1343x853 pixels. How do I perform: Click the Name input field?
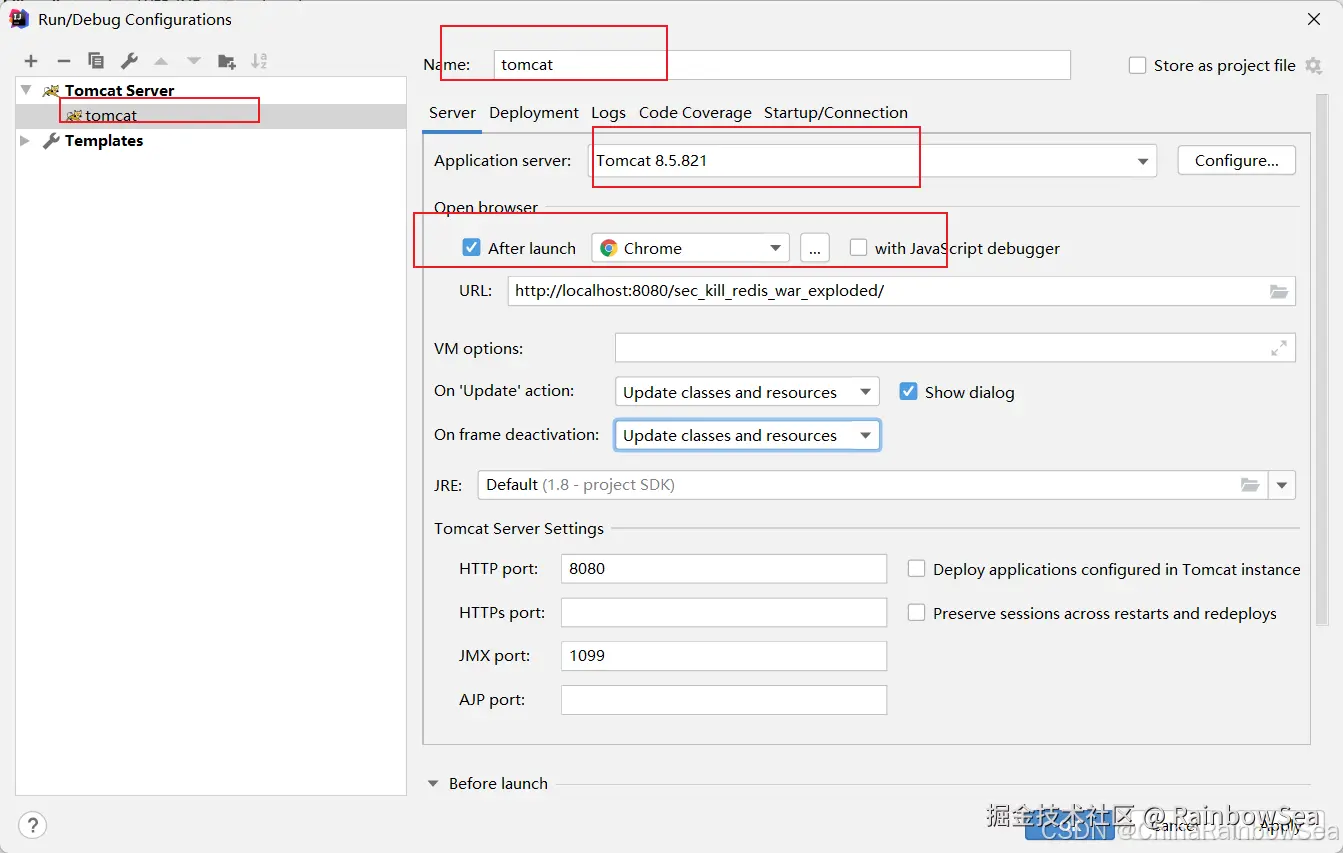[782, 65]
